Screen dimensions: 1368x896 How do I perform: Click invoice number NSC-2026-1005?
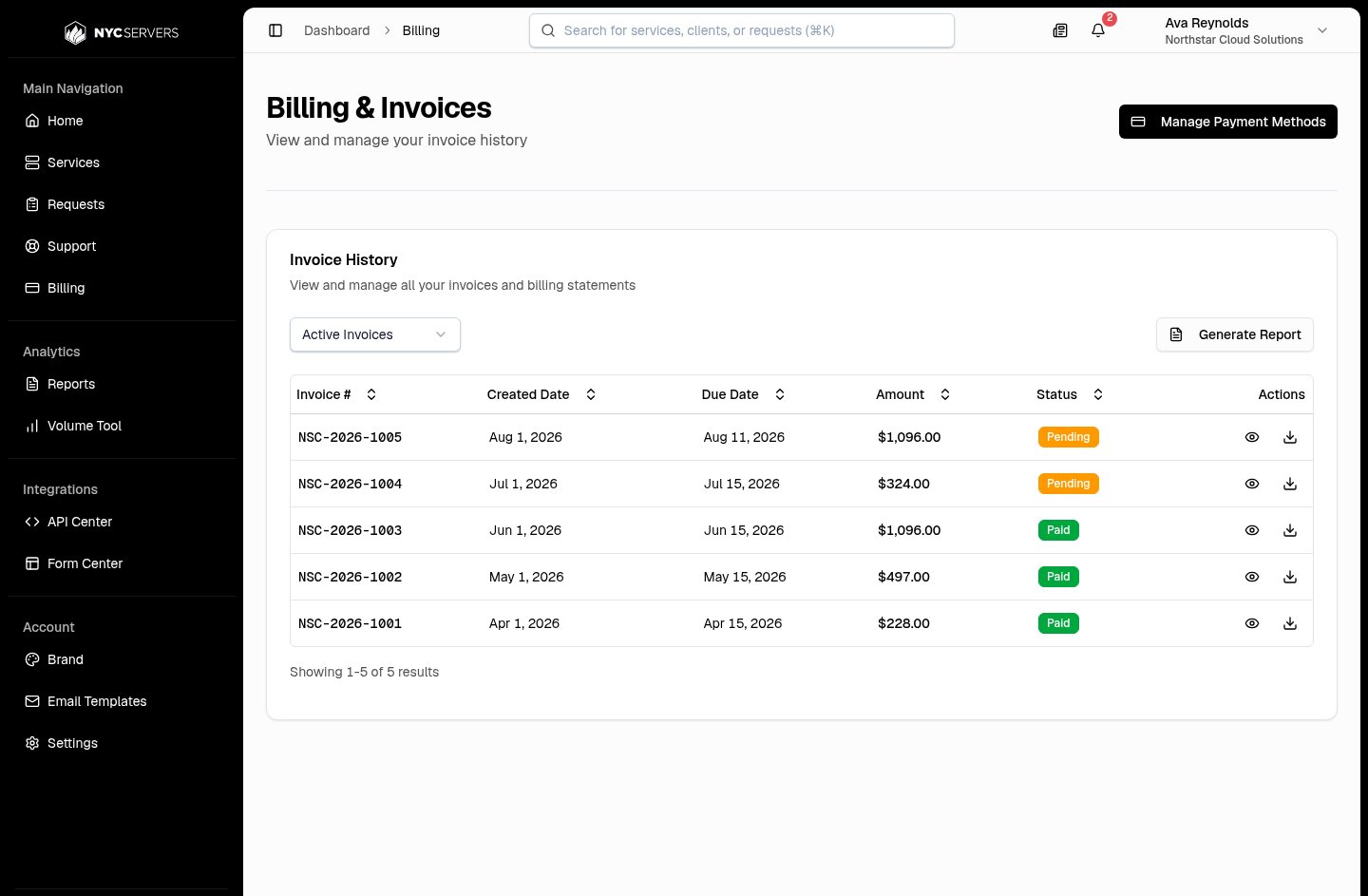point(350,437)
